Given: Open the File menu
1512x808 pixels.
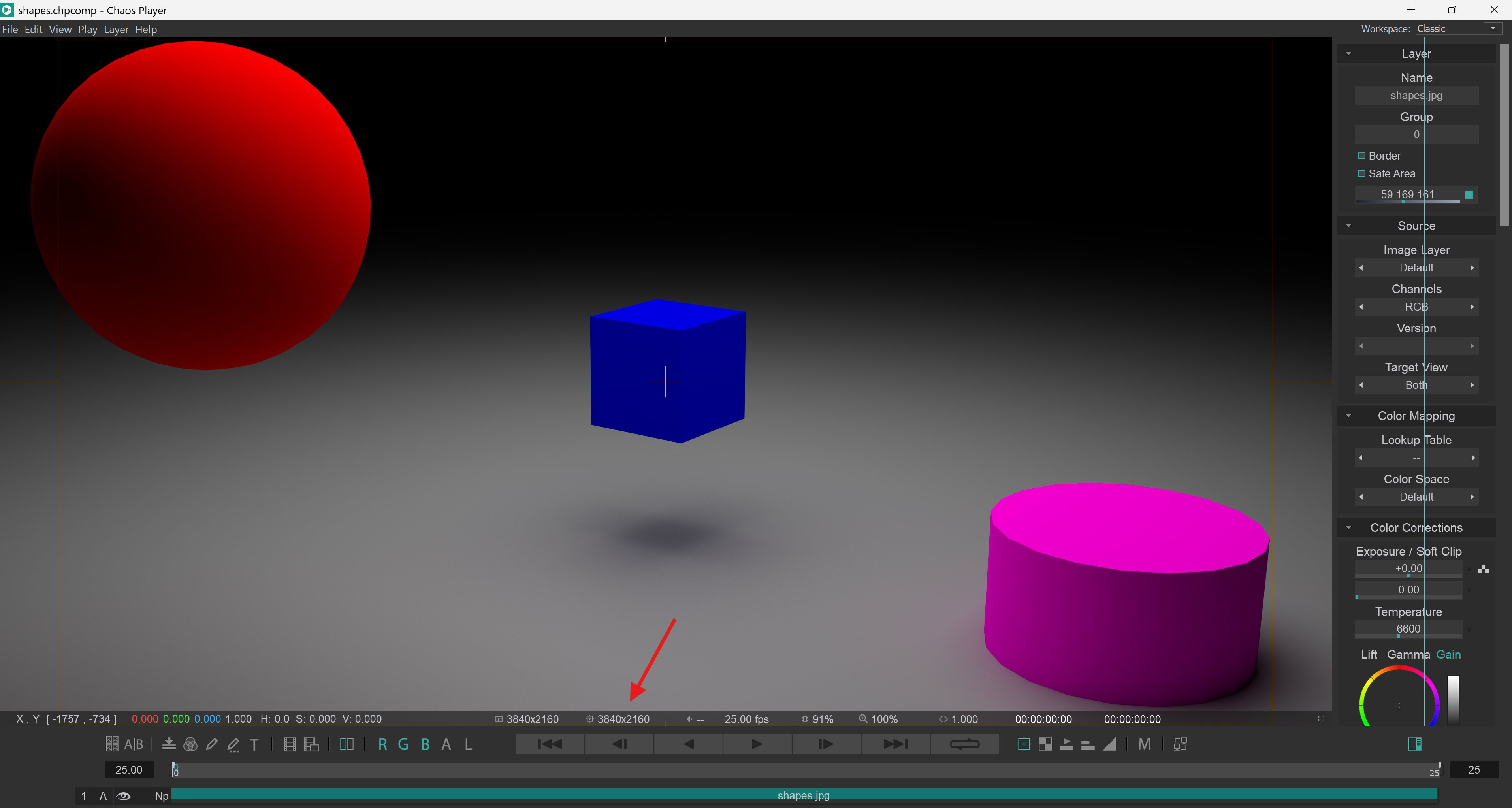Looking at the screenshot, I should pyautogui.click(x=10, y=29).
